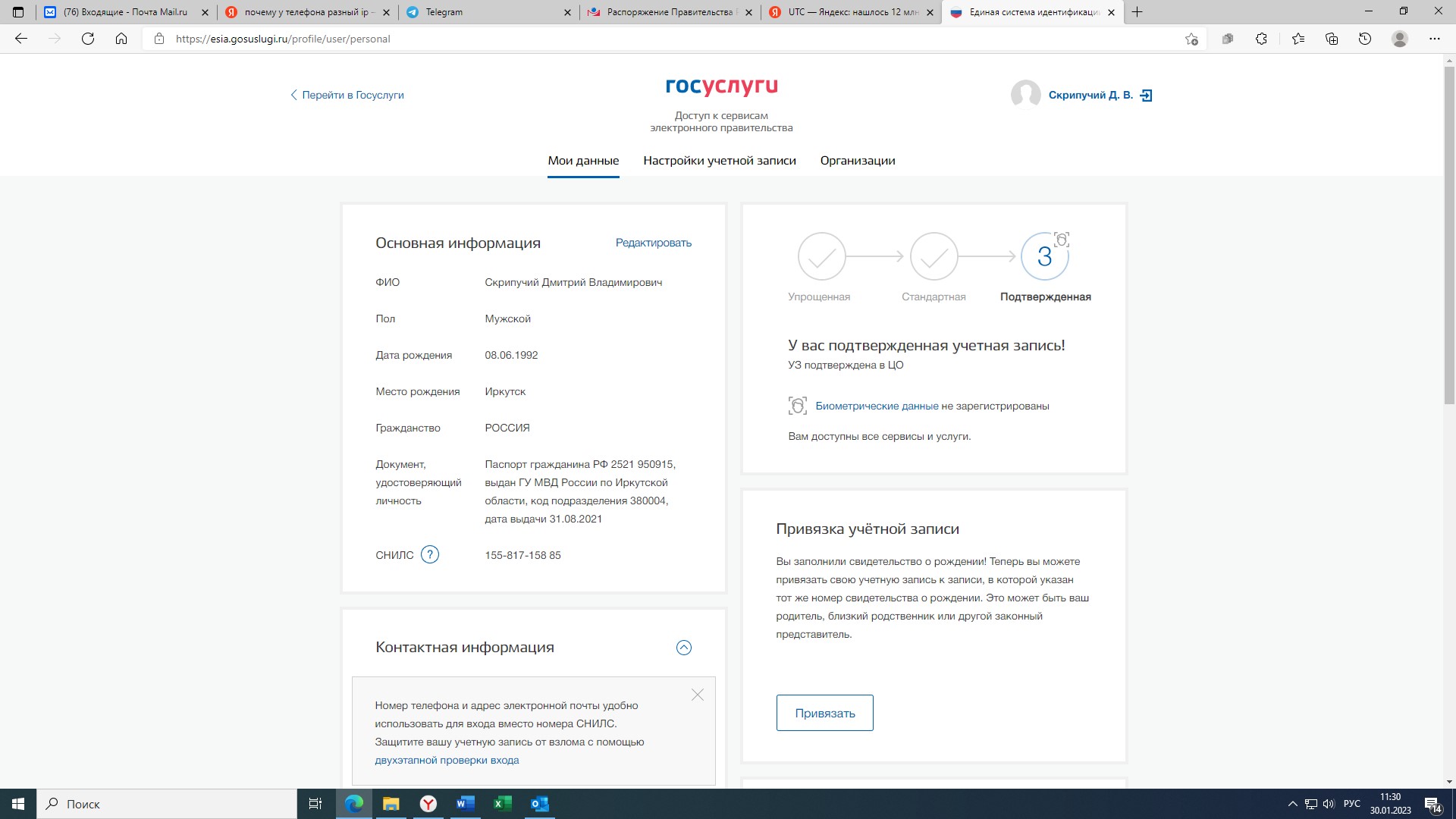Click the Упрощенная checkmark circle
The height and width of the screenshot is (819, 1456).
pyautogui.click(x=821, y=256)
